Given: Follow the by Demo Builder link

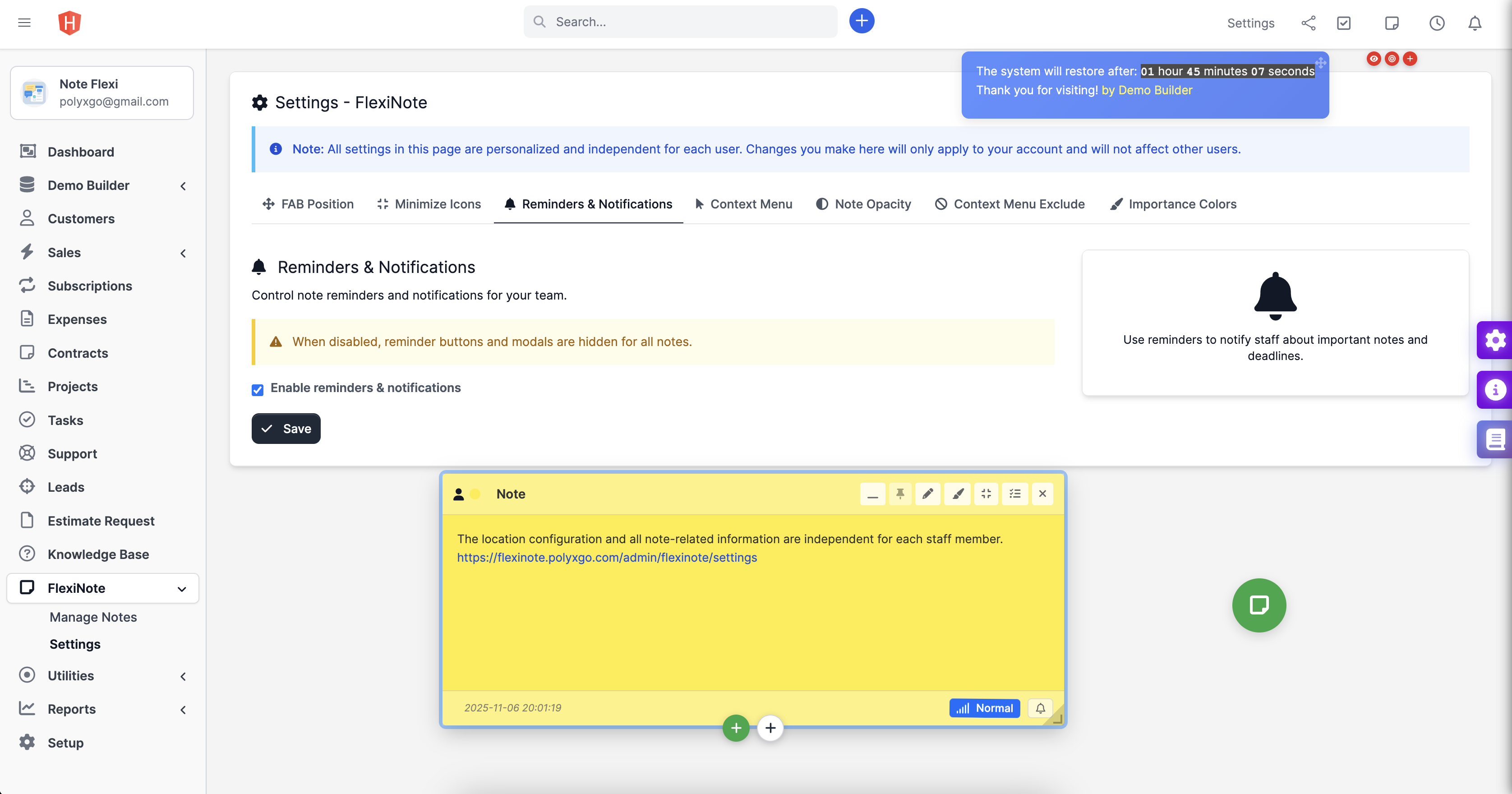Looking at the screenshot, I should pos(1147,90).
